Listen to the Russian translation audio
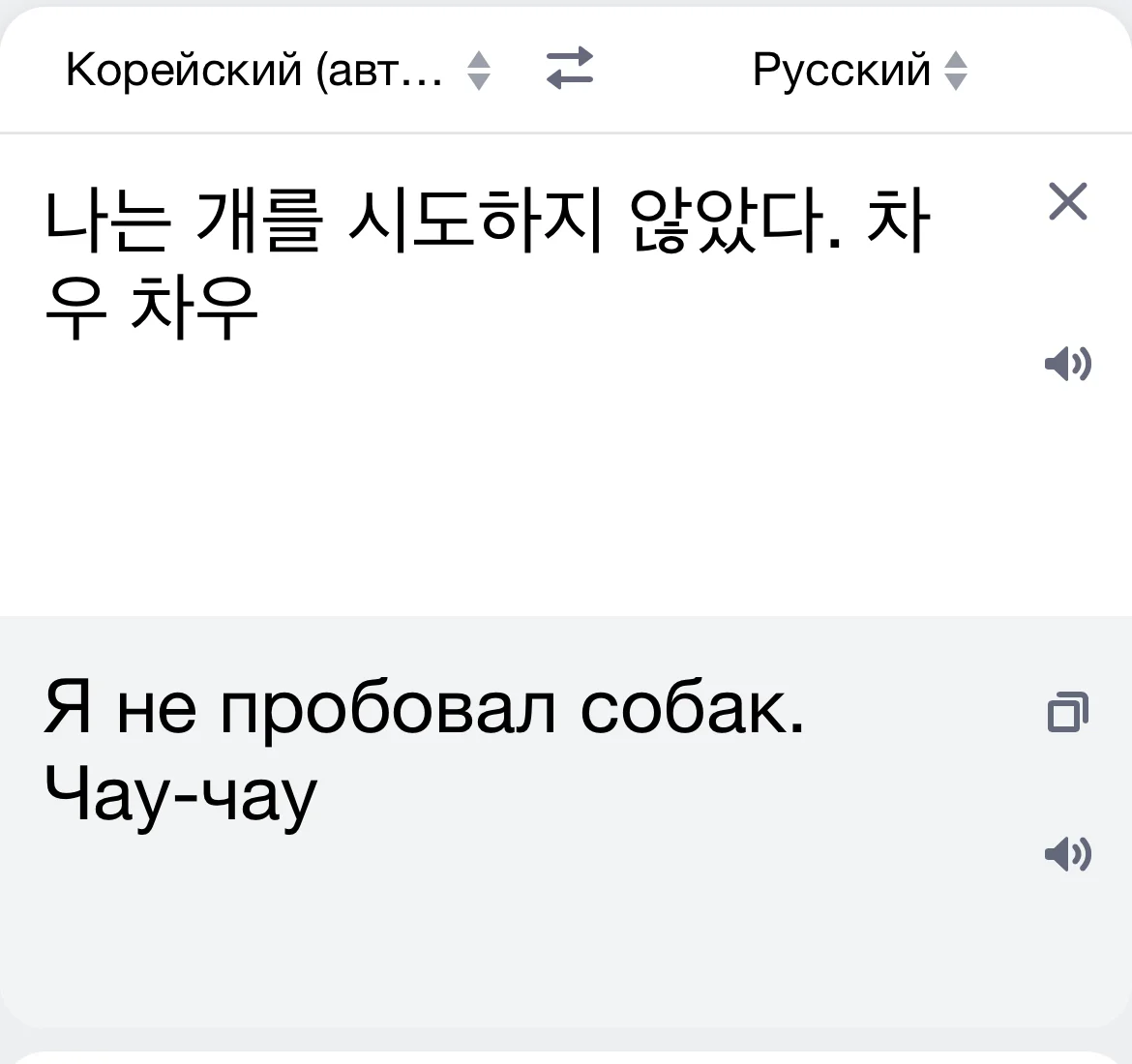Screen dimensions: 1132x1064 click(x=1068, y=853)
